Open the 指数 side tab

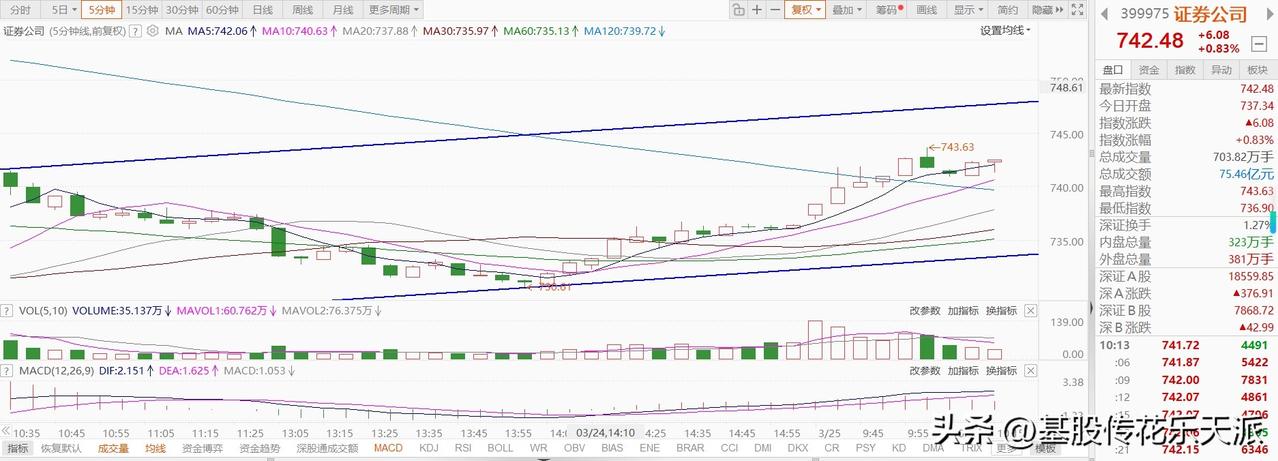1185,70
